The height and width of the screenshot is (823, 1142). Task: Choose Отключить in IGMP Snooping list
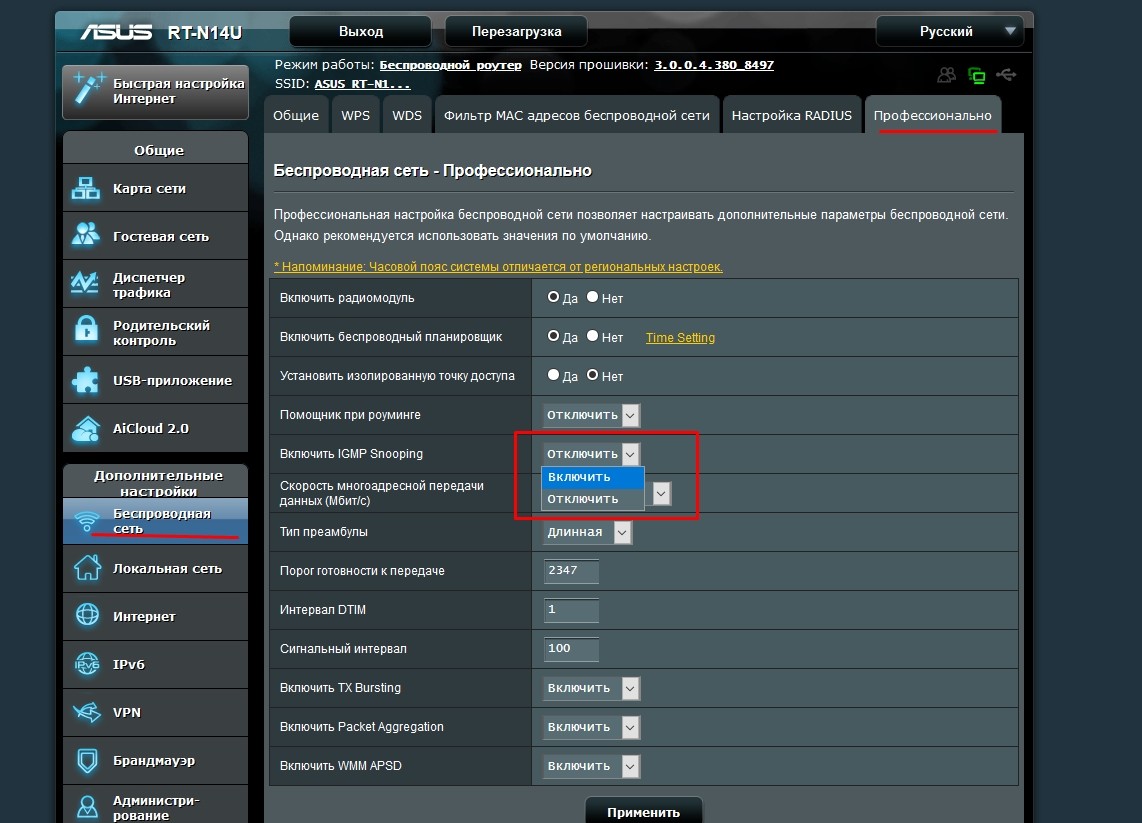coord(593,499)
